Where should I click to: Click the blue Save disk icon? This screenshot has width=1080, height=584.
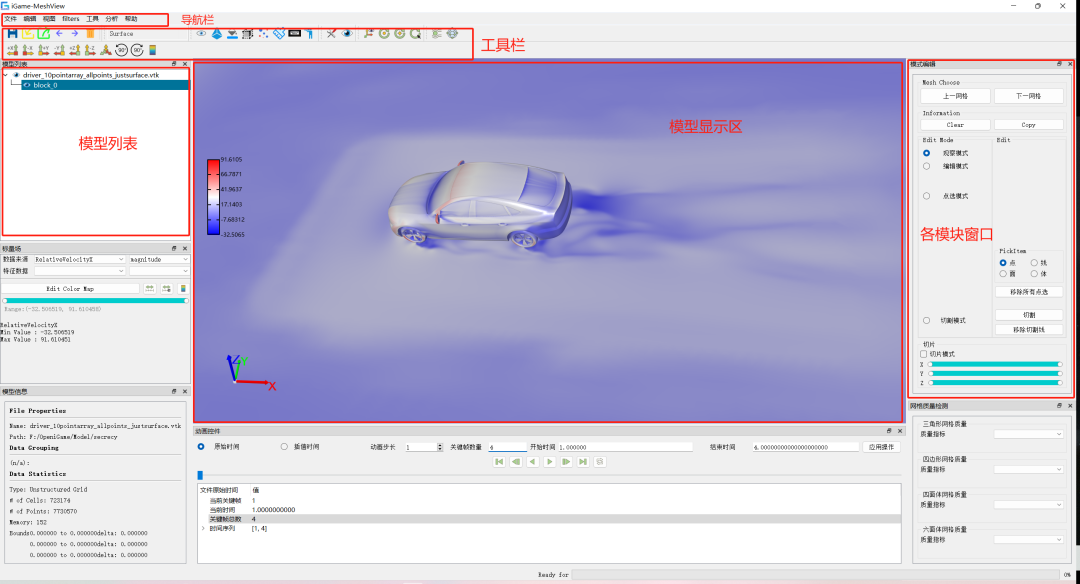click(x=12, y=33)
